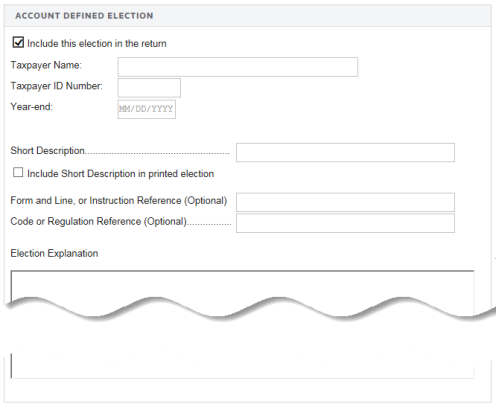This screenshot has height=407, width=496.
Task: Click the 'Include Short Description in printed election' label text
Action: point(120,174)
